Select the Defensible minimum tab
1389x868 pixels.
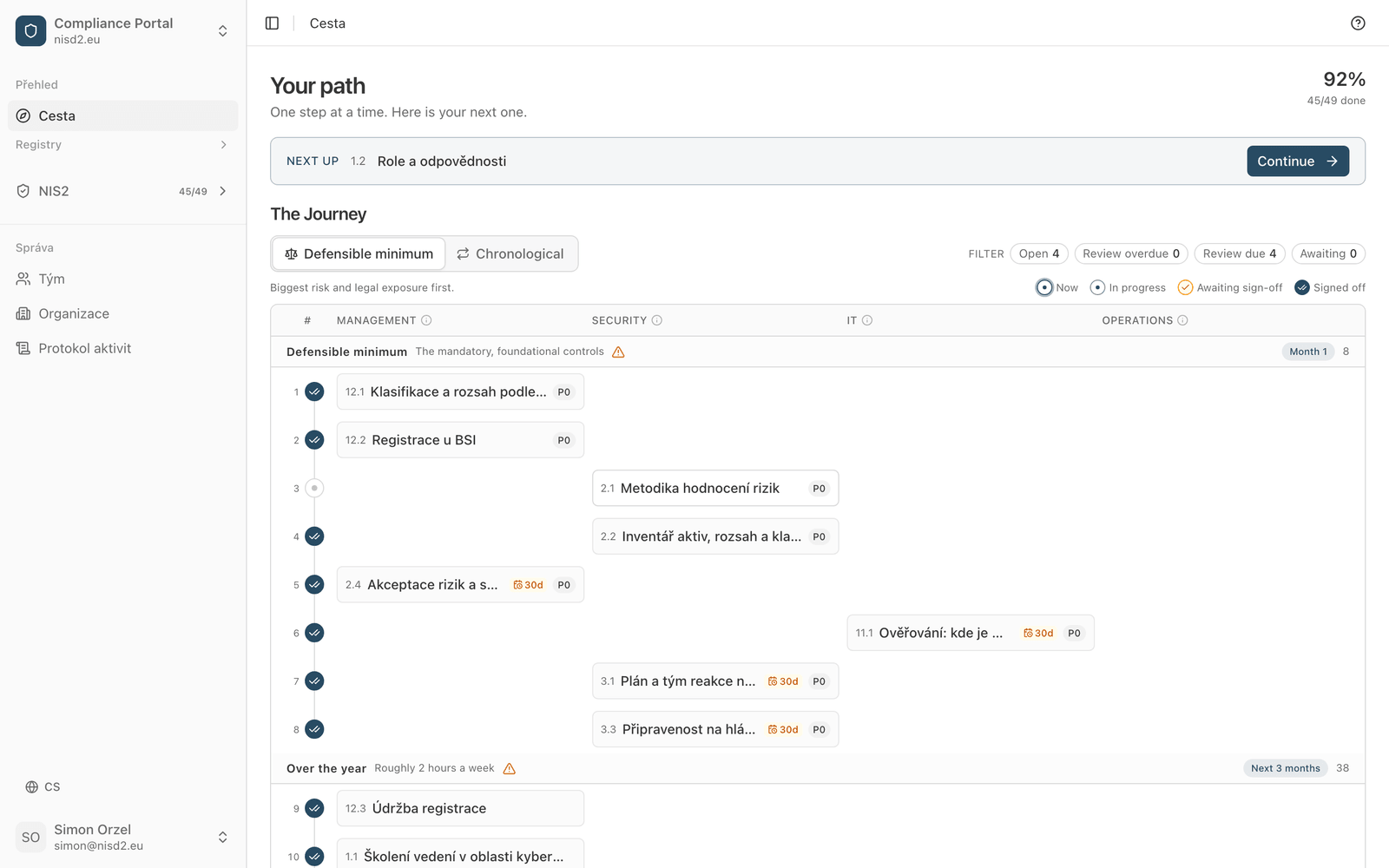(x=359, y=253)
